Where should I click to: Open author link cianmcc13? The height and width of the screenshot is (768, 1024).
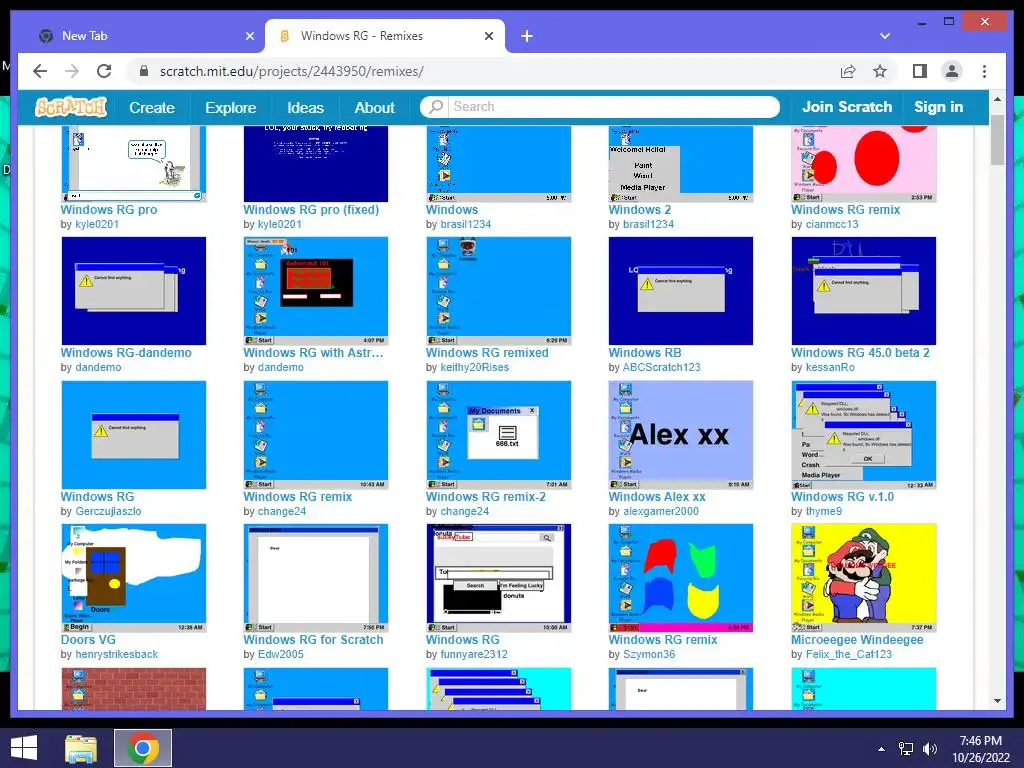832,224
